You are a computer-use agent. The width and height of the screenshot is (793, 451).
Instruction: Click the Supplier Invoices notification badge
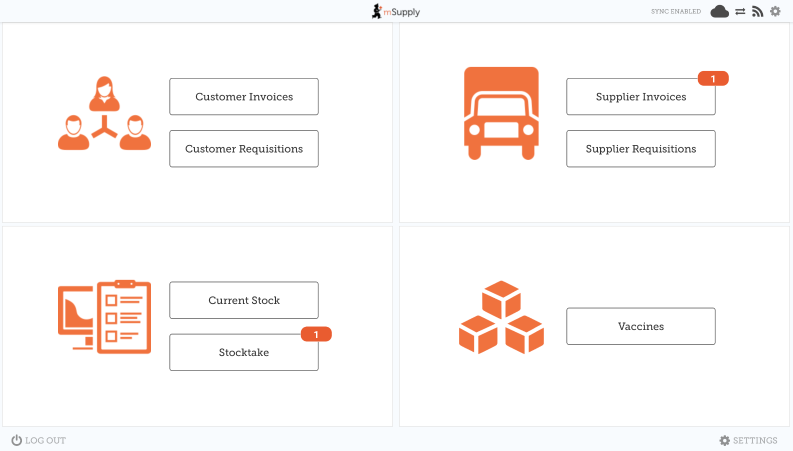point(713,79)
